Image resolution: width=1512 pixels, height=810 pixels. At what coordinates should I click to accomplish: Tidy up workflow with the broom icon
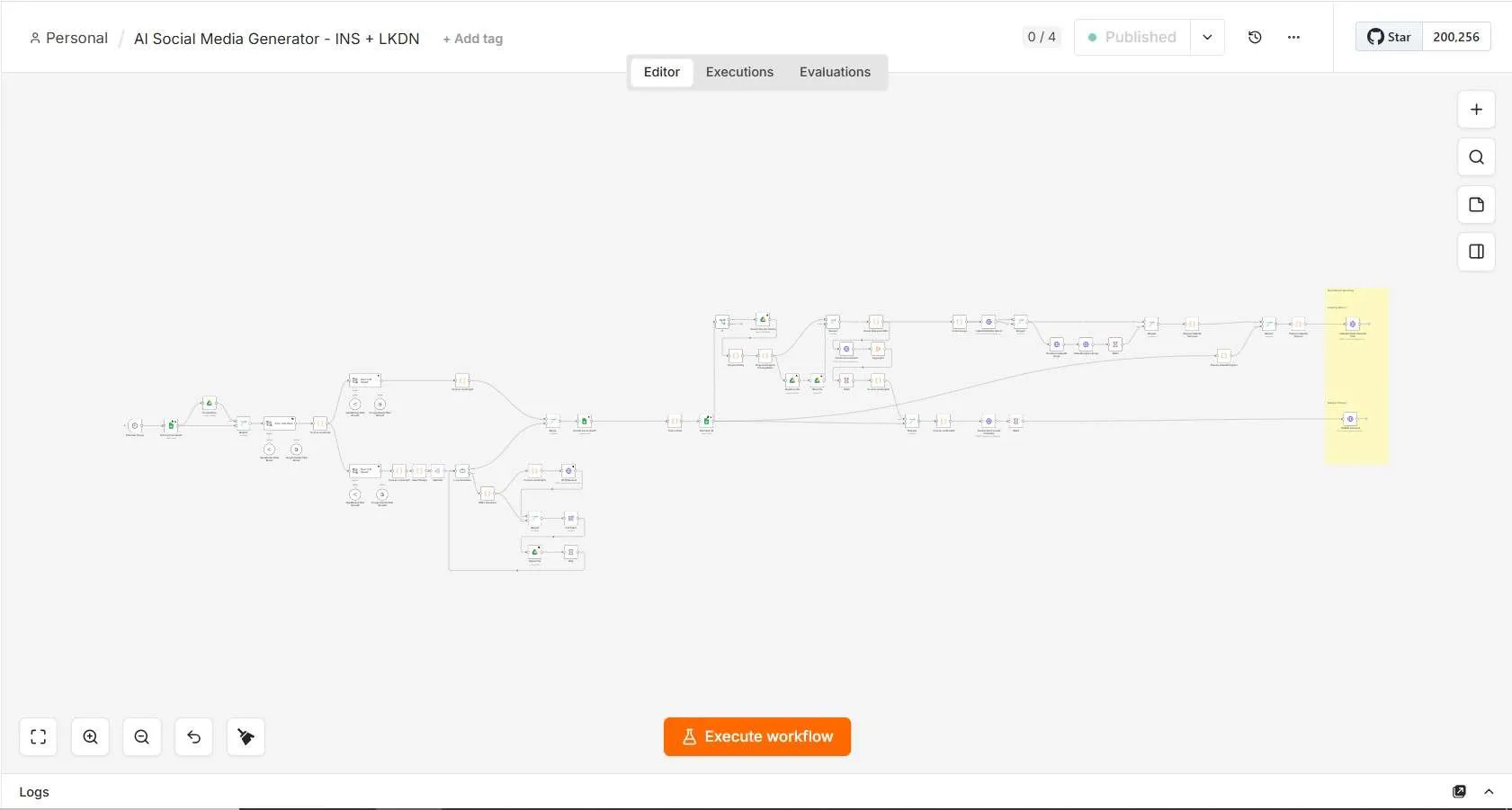246,737
